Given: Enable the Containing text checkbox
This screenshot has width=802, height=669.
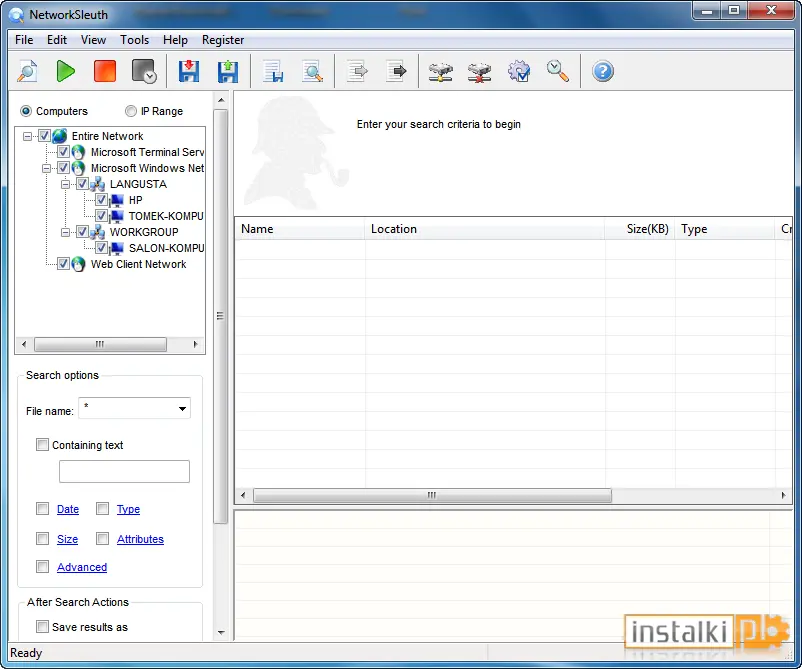Looking at the screenshot, I should pyautogui.click(x=42, y=444).
